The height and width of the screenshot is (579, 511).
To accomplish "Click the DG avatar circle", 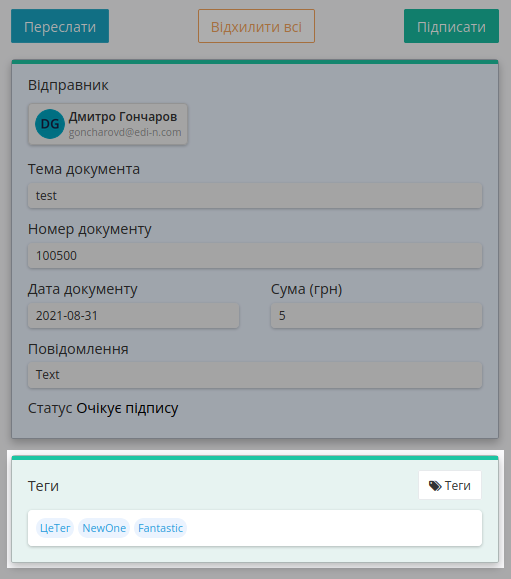I will [x=50, y=124].
